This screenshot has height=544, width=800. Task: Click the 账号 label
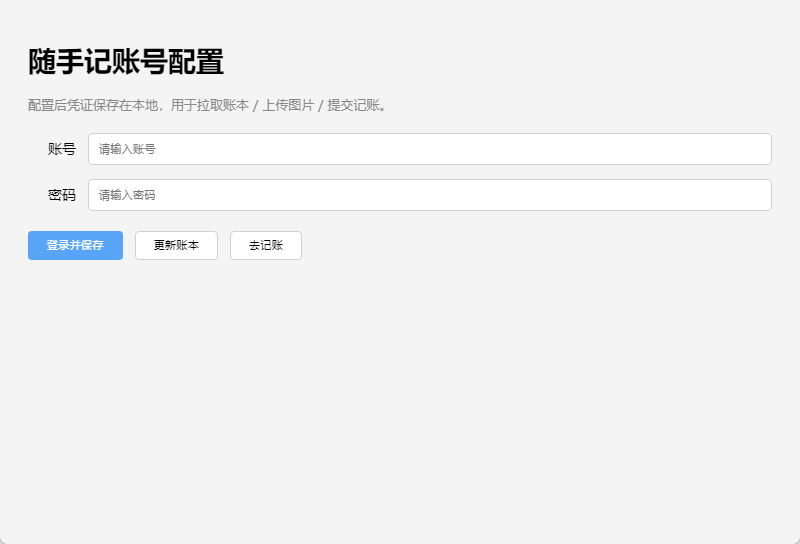point(62,149)
